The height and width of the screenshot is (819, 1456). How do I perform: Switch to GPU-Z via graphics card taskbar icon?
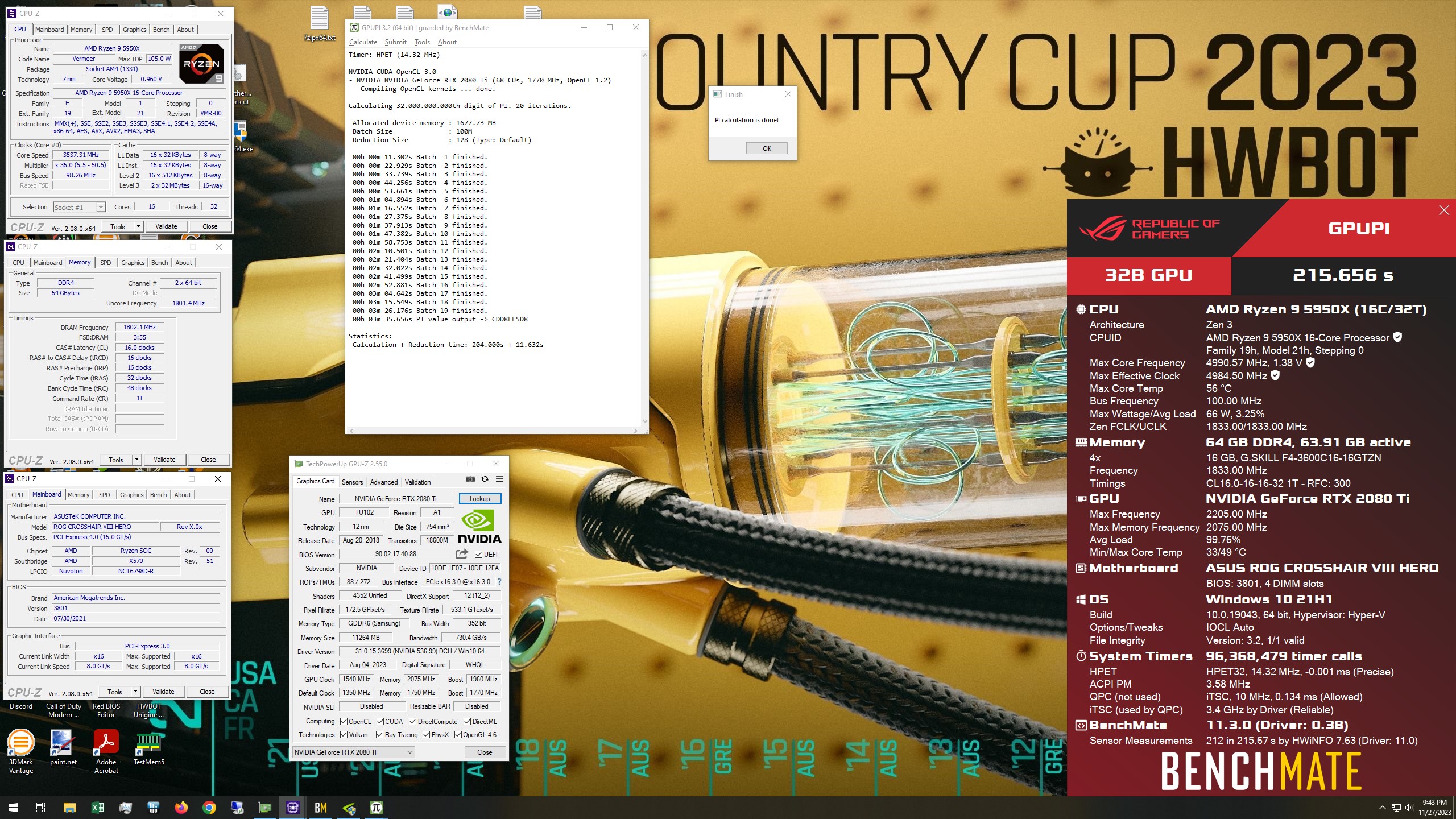(265, 808)
